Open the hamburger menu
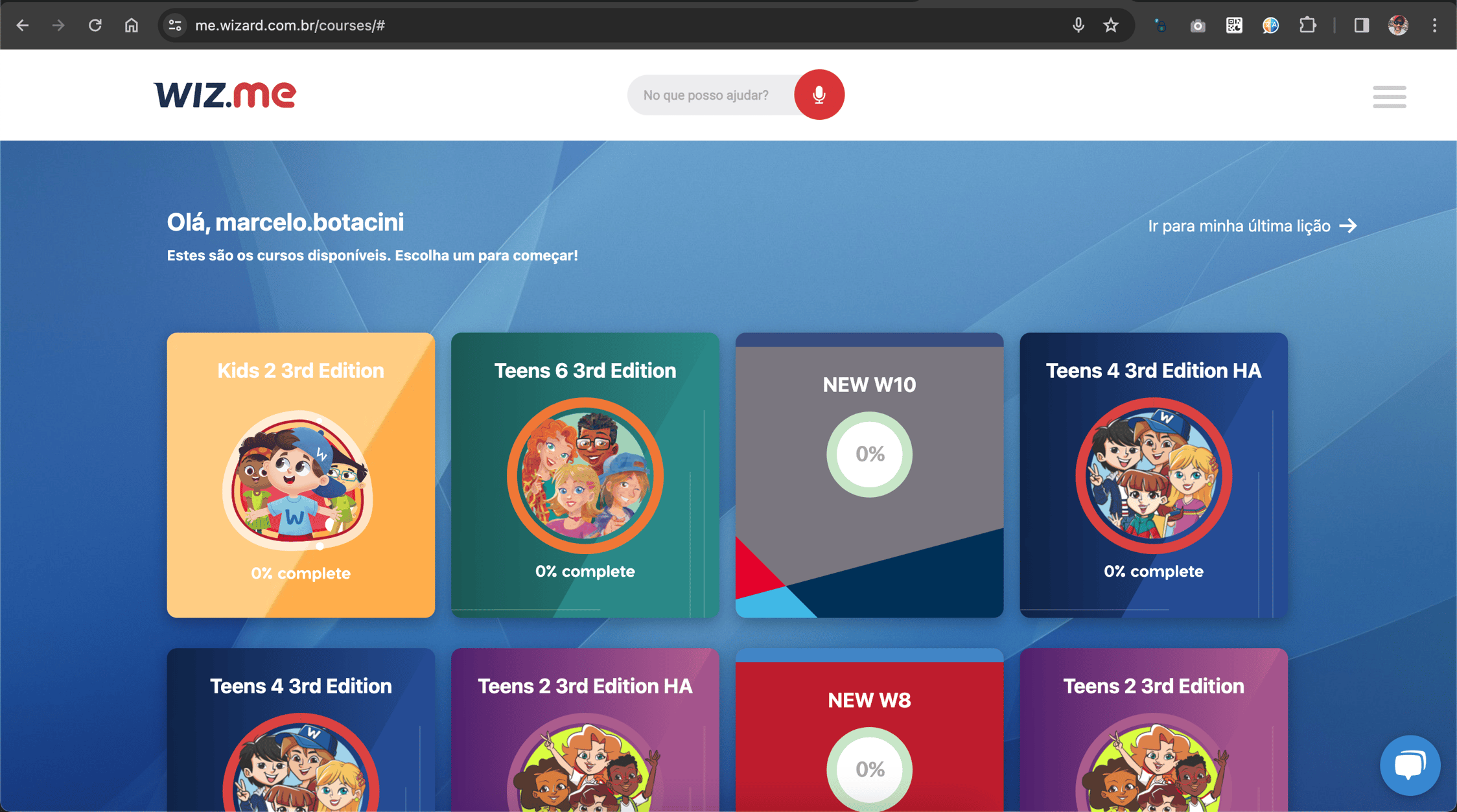 (x=1389, y=97)
